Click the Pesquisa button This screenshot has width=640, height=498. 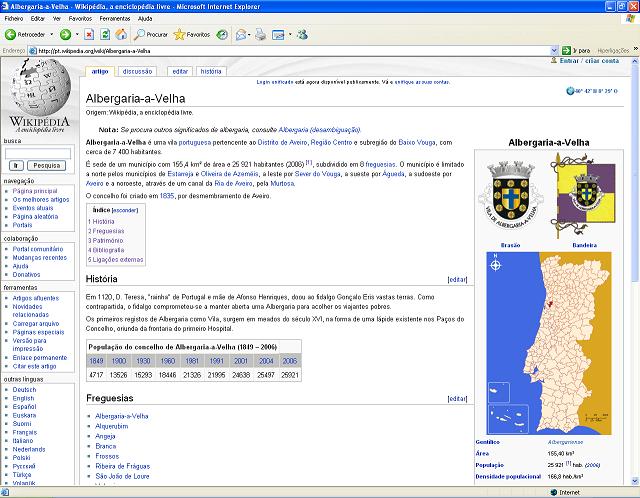tap(47, 165)
